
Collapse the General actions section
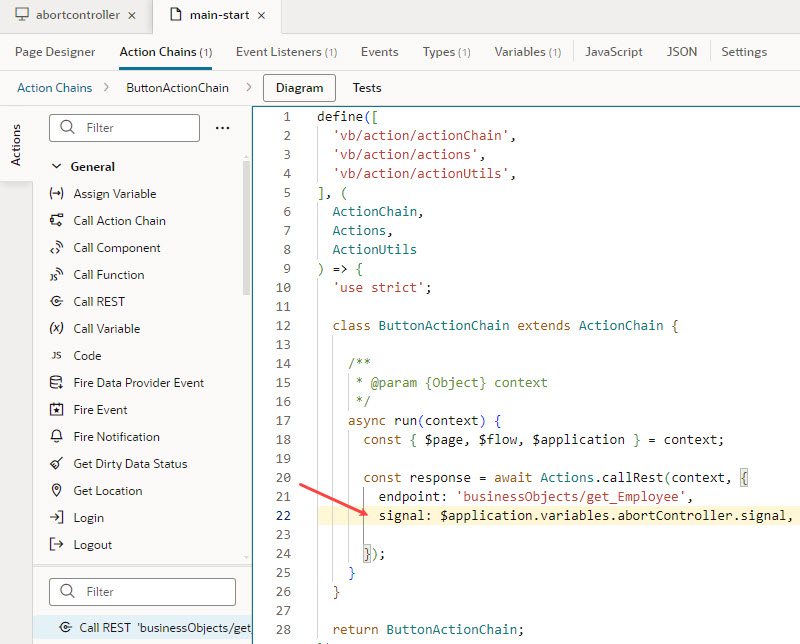tap(57, 166)
